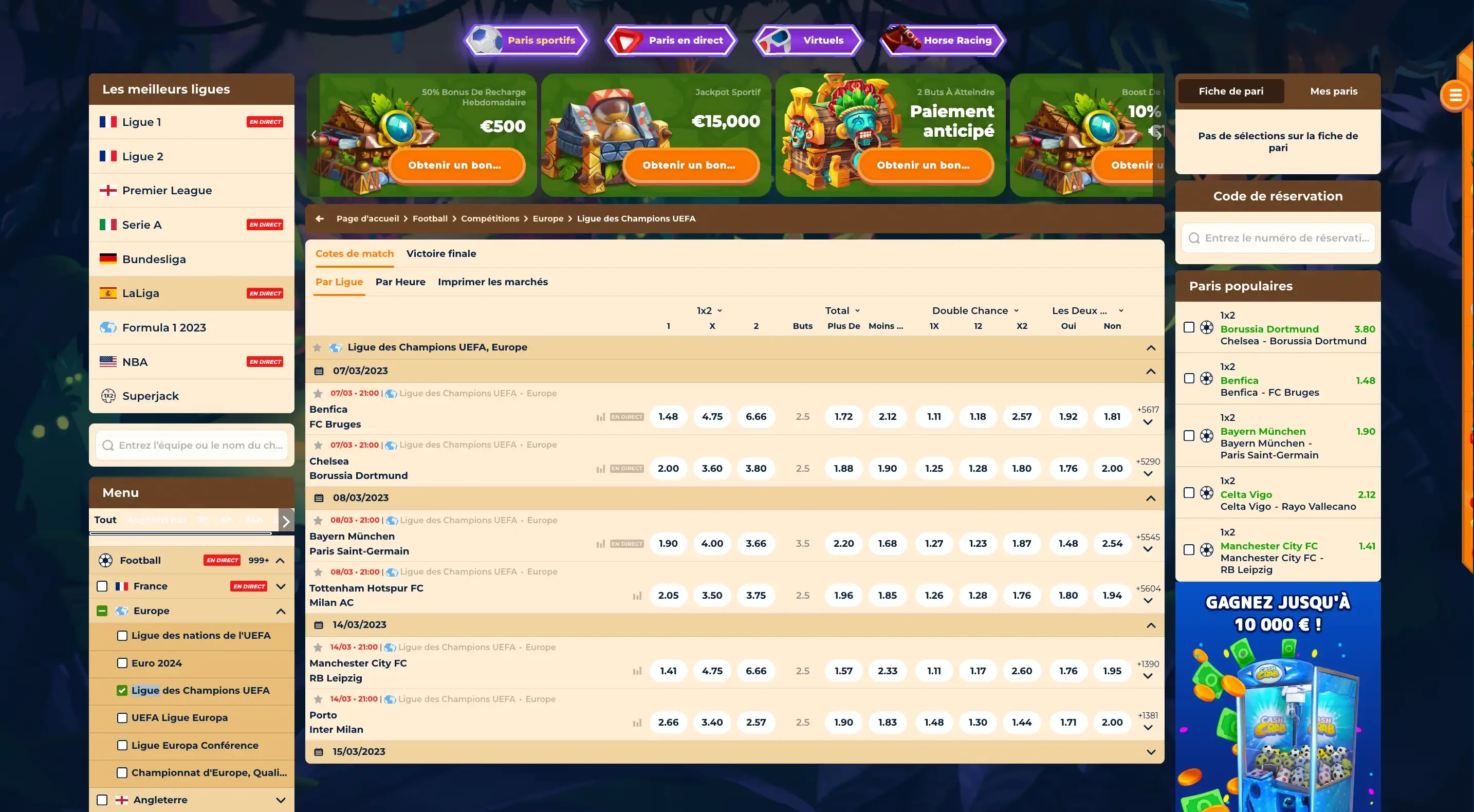Switch to the Mes paris tab
This screenshot has height=812, width=1474.
(1333, 91)
